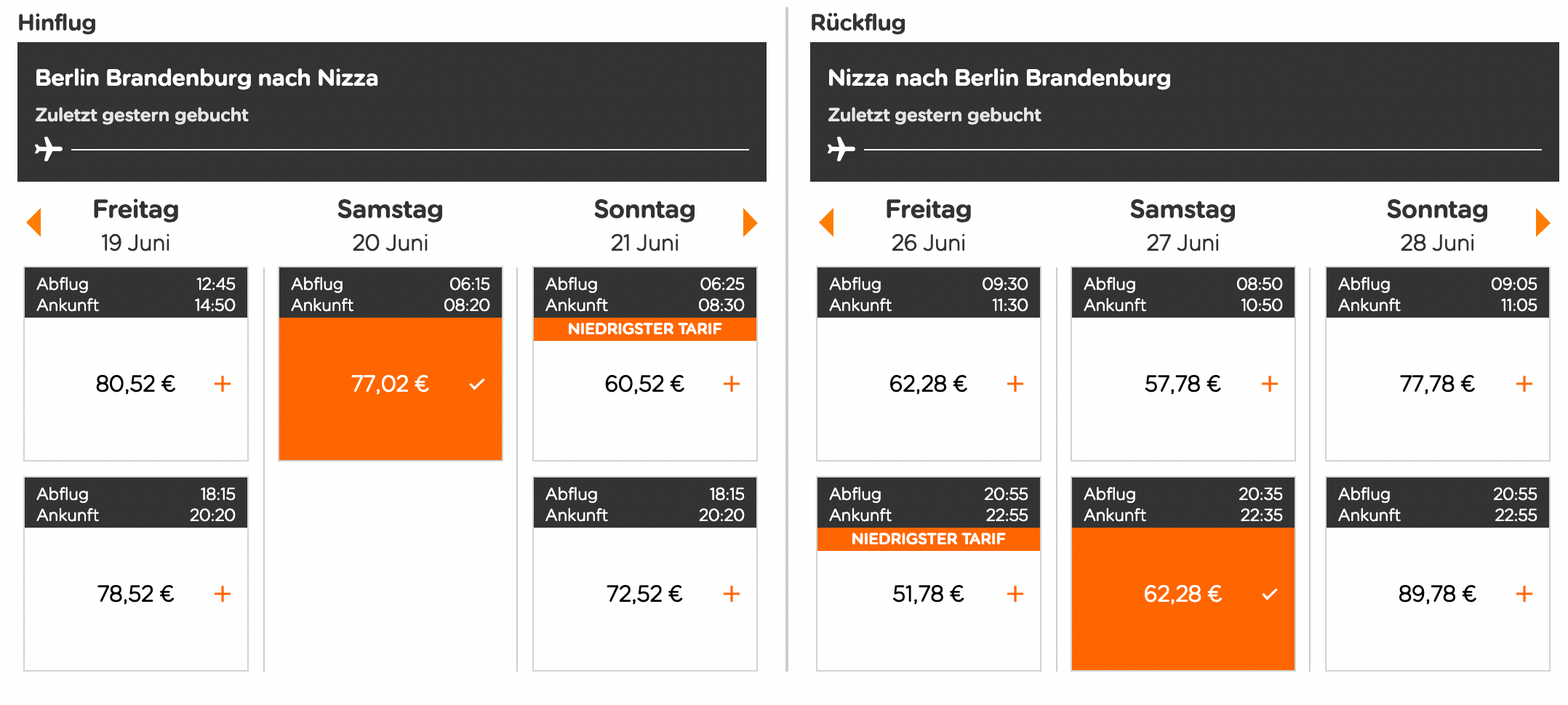
Task: Add the 77,78 € Sunday morning return flight
Action: click(x=1523, y=384)
